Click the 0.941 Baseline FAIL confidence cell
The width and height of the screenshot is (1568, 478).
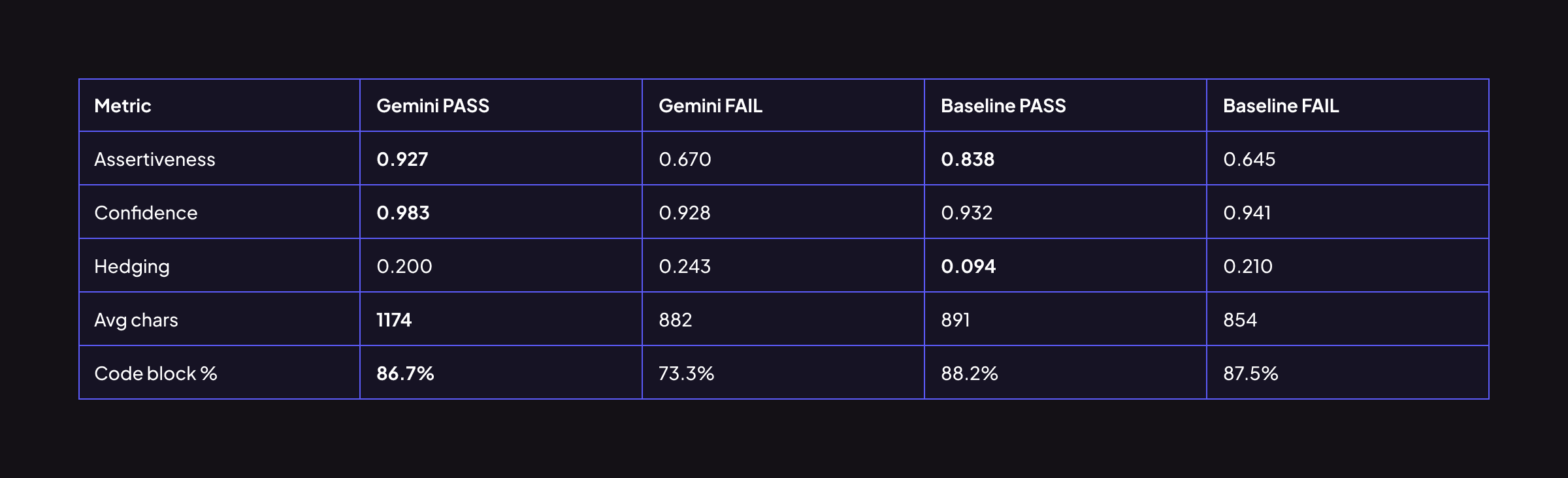(1247, 213)
